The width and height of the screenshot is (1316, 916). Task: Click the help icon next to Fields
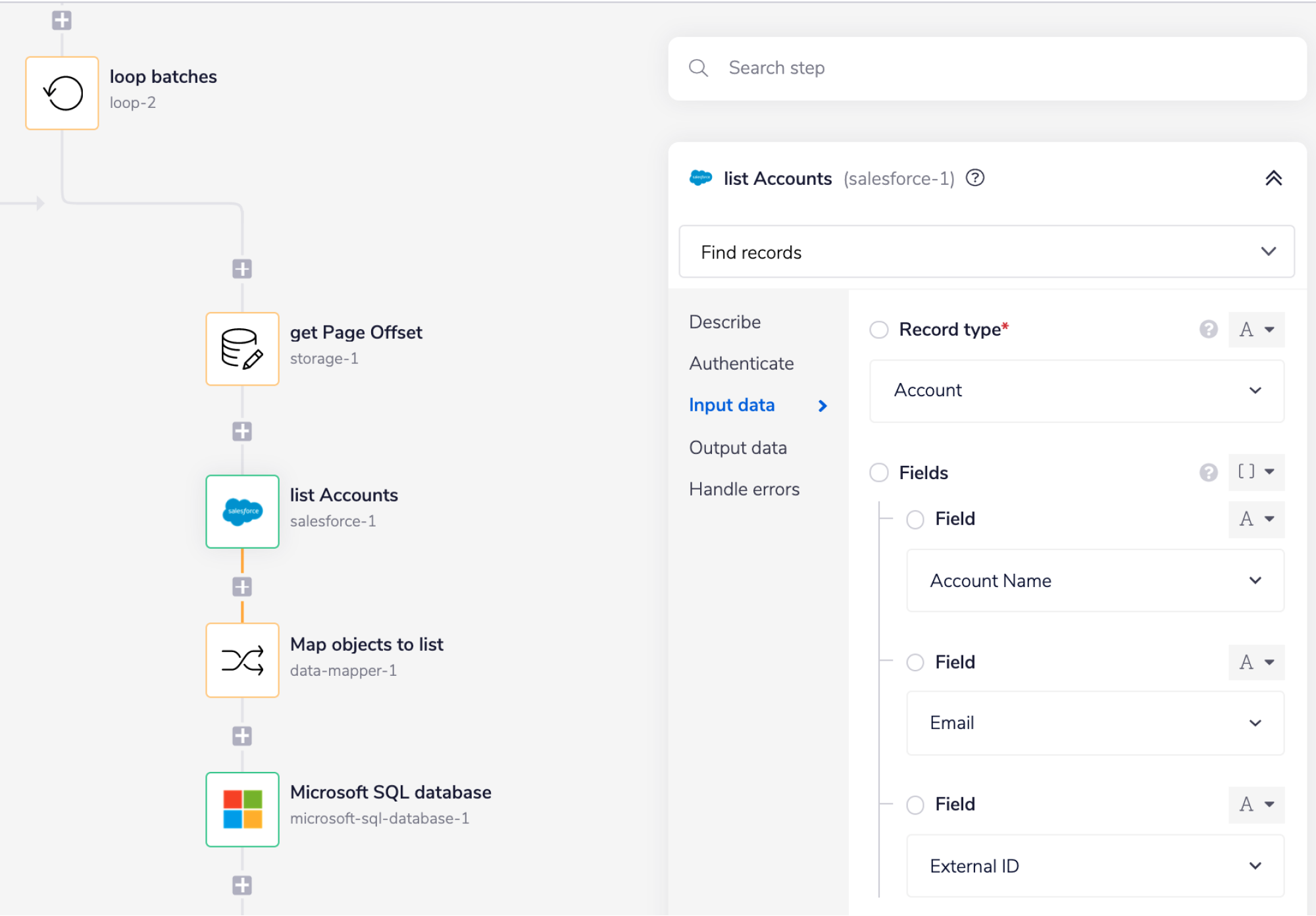click(x=1208, y=472)
